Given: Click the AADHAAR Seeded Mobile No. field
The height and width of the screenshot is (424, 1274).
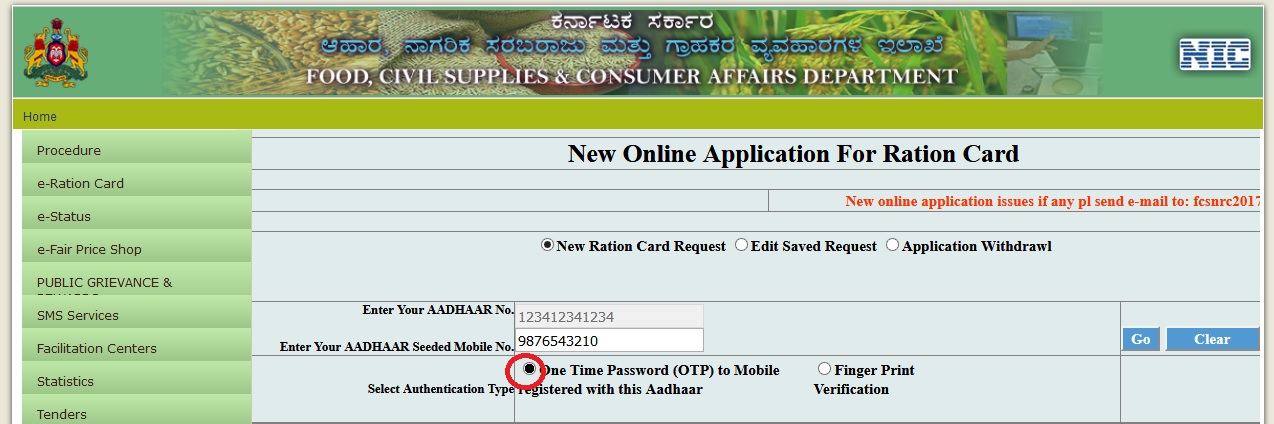Looking at the screenshot, I should pyautogui.click(x=608, y=340).
